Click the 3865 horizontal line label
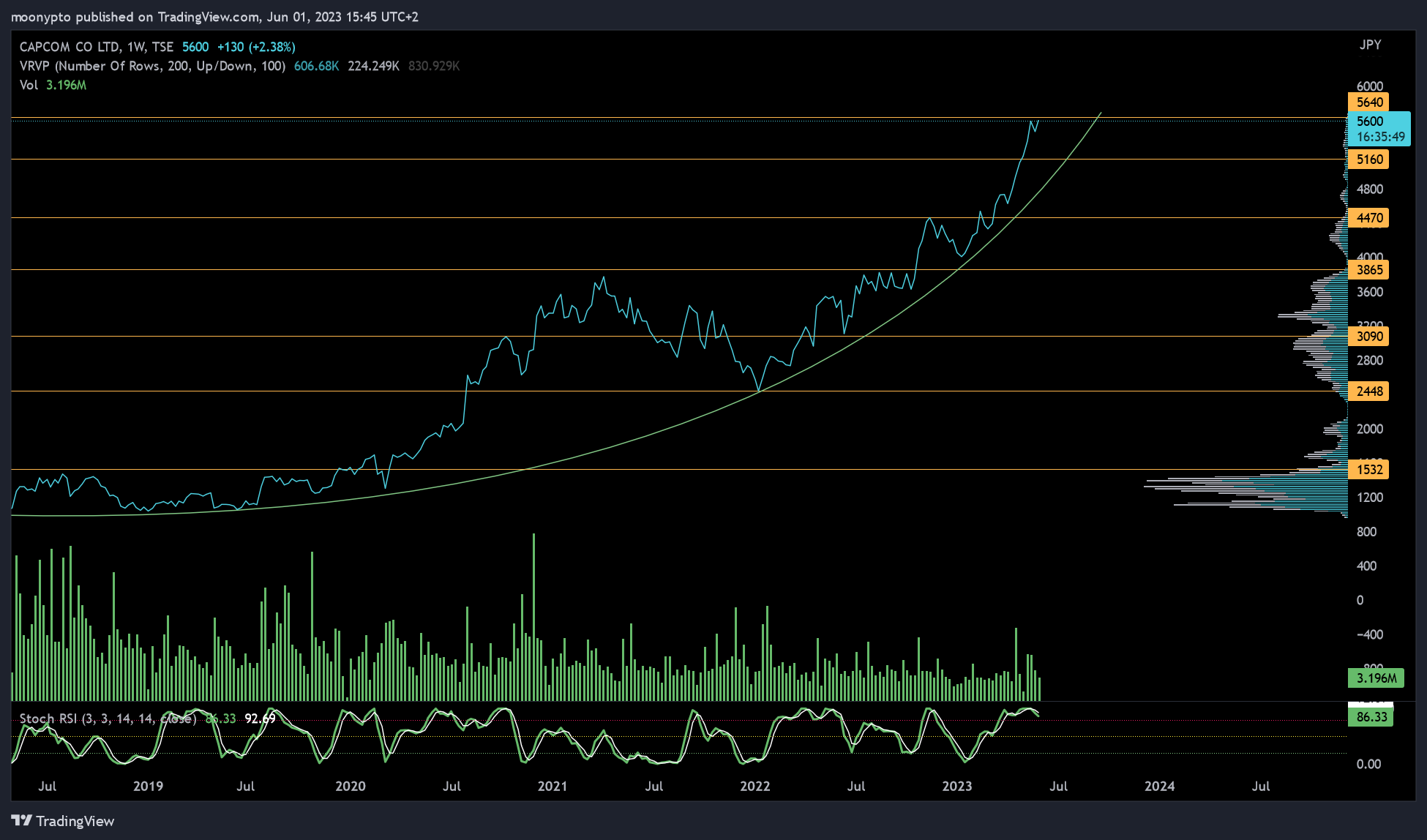 tap(1369, 270)
